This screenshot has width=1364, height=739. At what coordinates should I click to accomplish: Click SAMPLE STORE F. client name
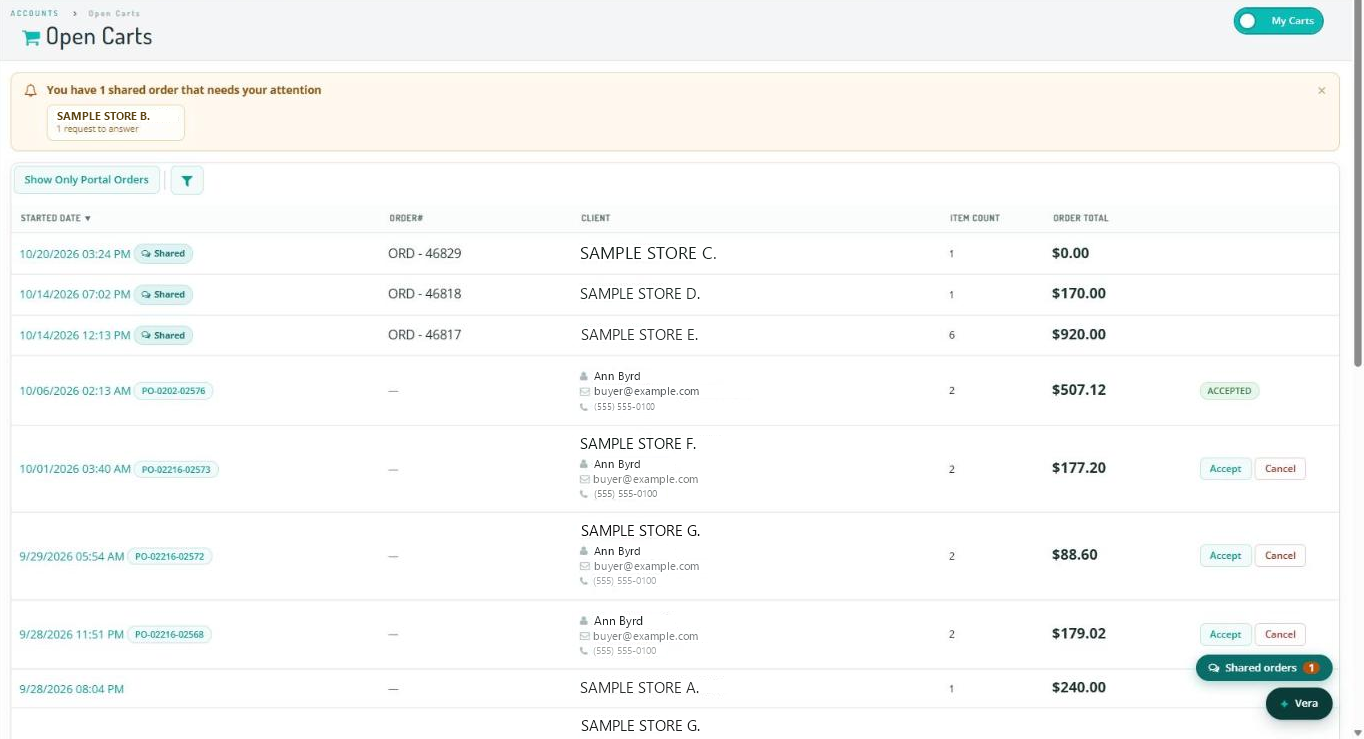[638, 444]
